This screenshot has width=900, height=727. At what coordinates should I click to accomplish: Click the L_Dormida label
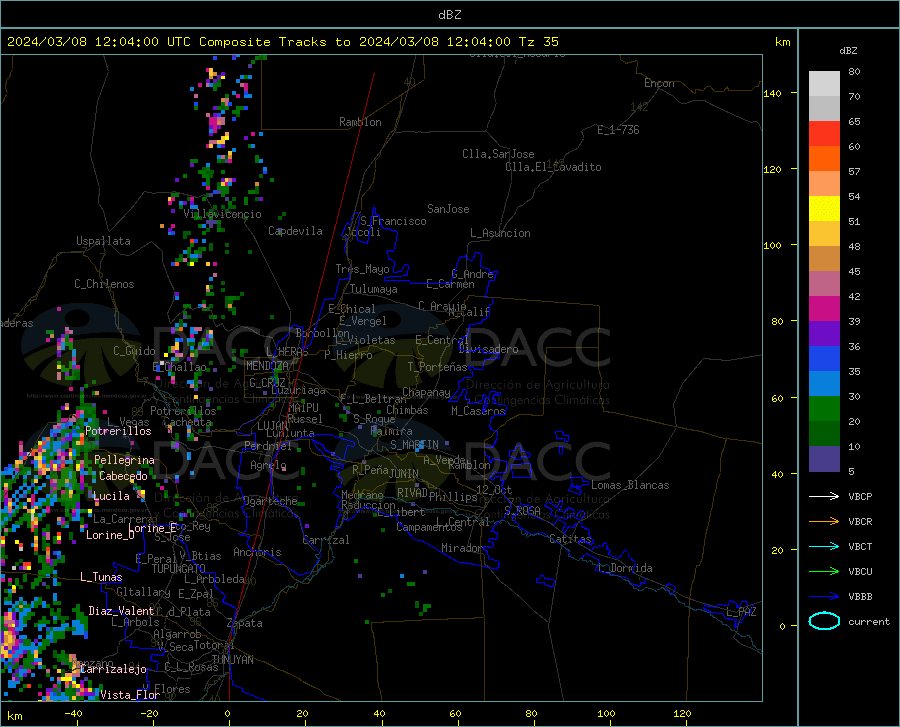[625, 568]
